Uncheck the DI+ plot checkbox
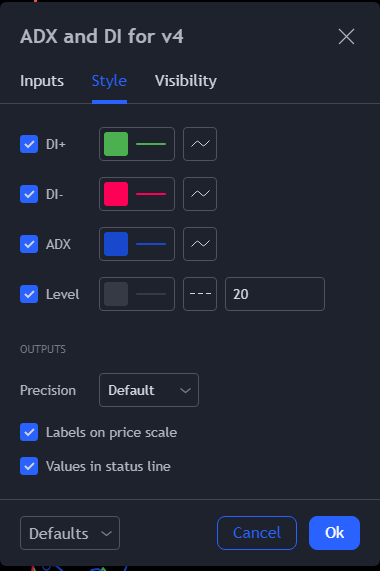Image resolution: width=380 pixels, height=571 pixels. click(29, 144)
